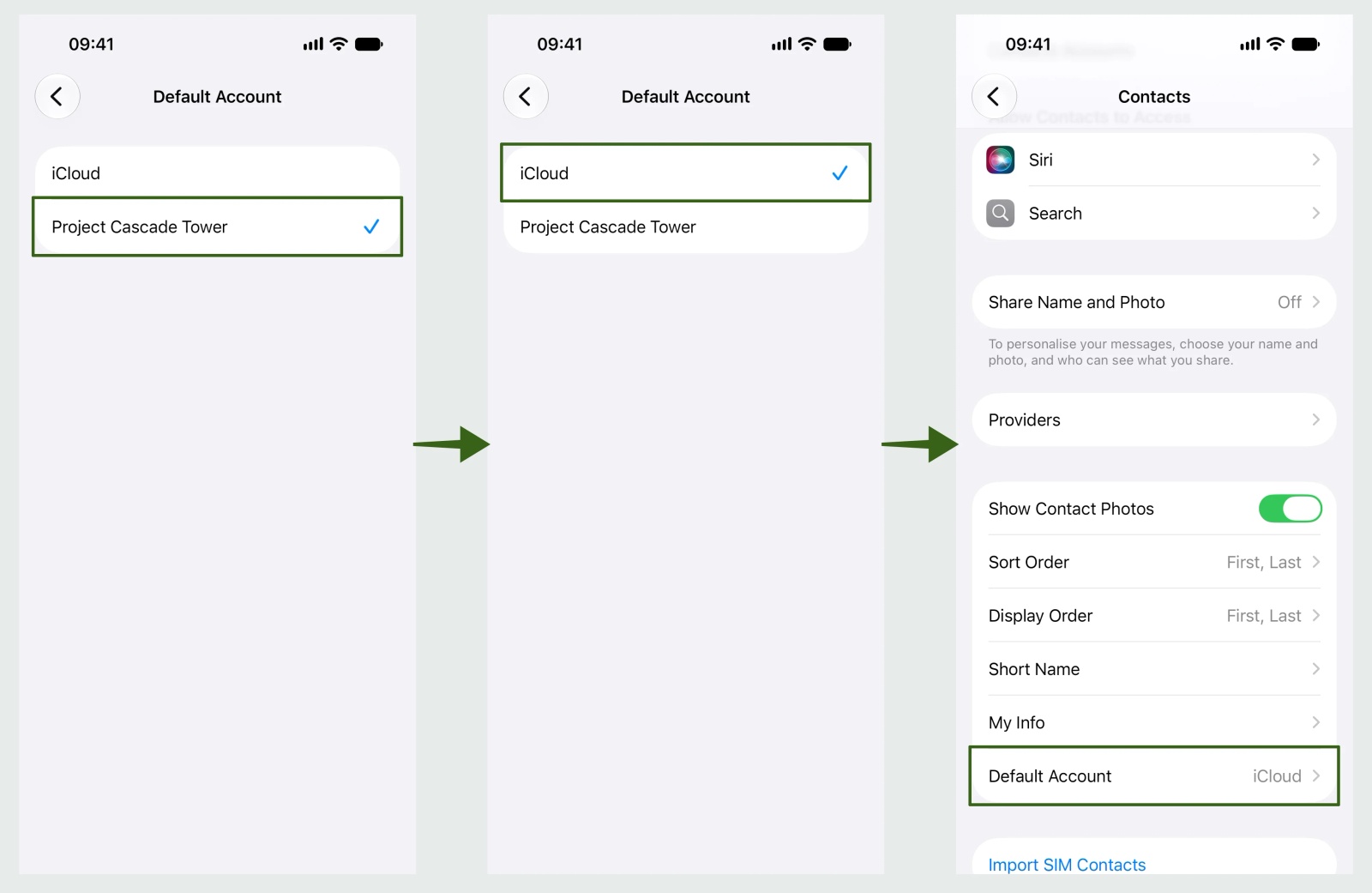
Task: Open My Info settings
Action: click(1153, 722)
